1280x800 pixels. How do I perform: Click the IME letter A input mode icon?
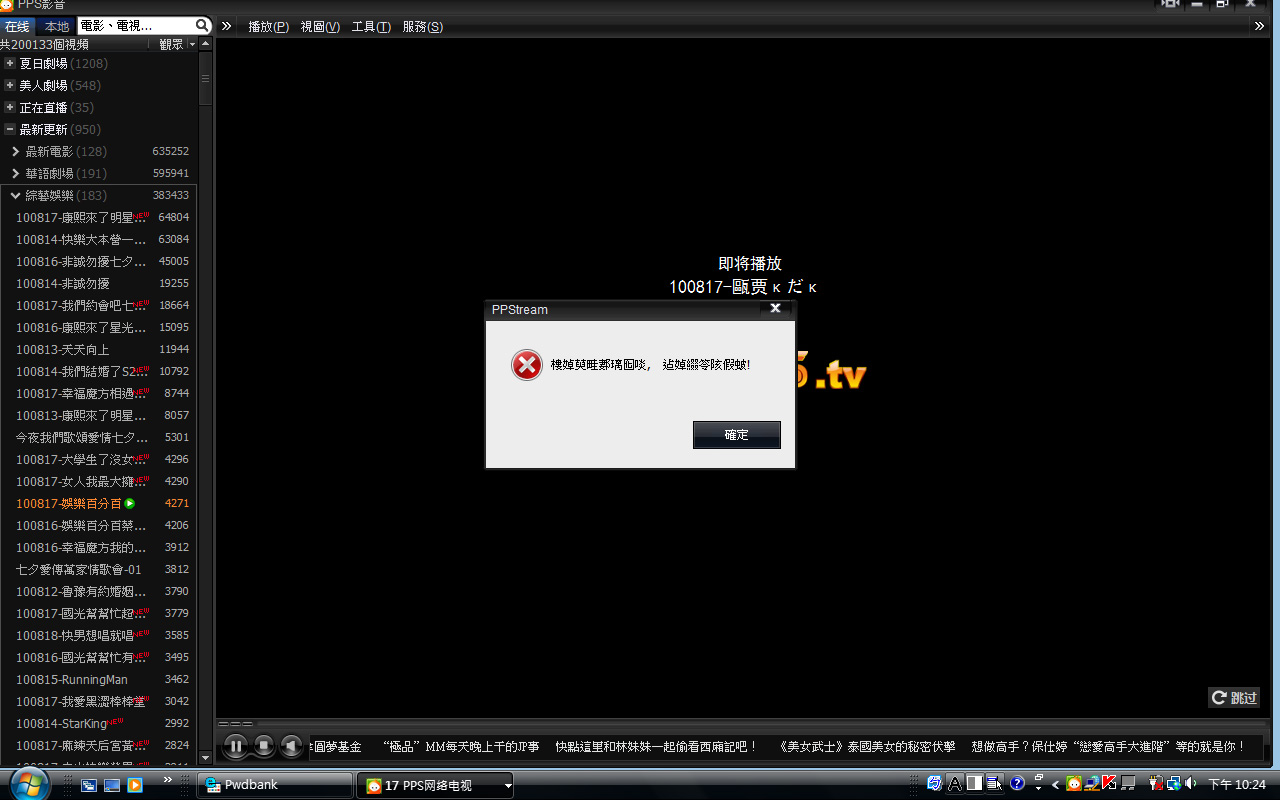[x=955, y=784]
